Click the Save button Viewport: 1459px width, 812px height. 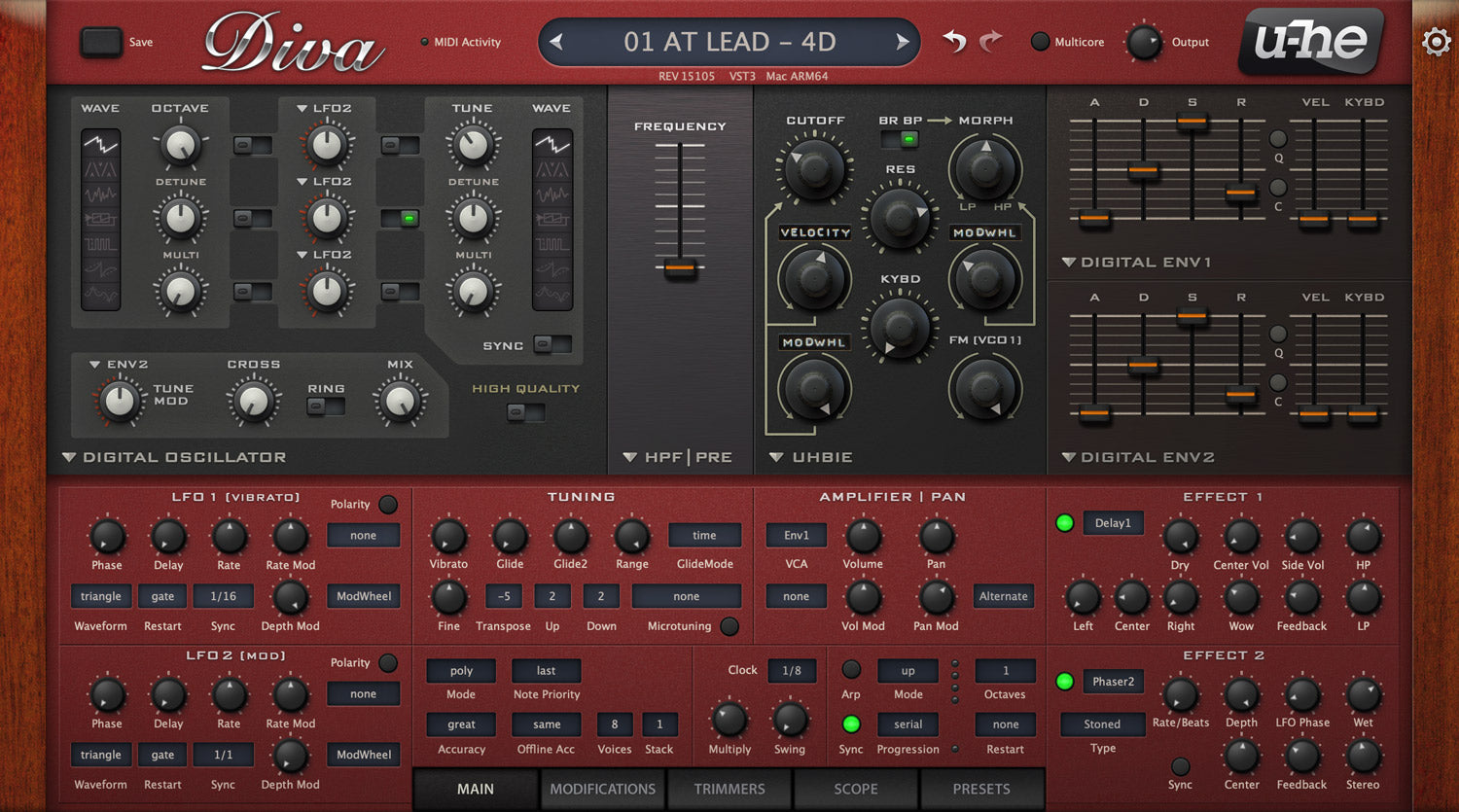[x=100, y=42]
